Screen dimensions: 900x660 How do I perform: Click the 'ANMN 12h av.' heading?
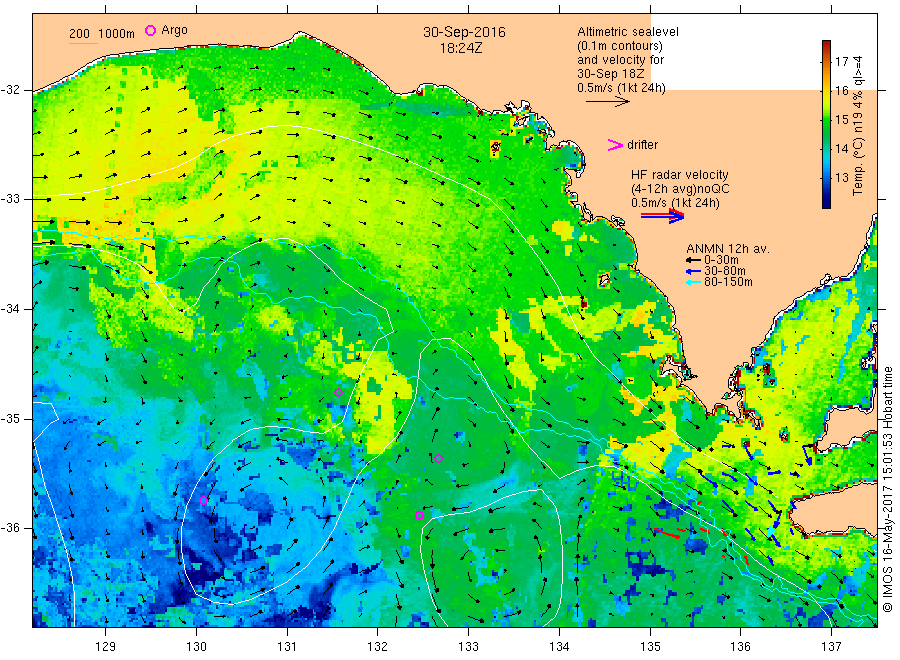(x=728, y=249)
